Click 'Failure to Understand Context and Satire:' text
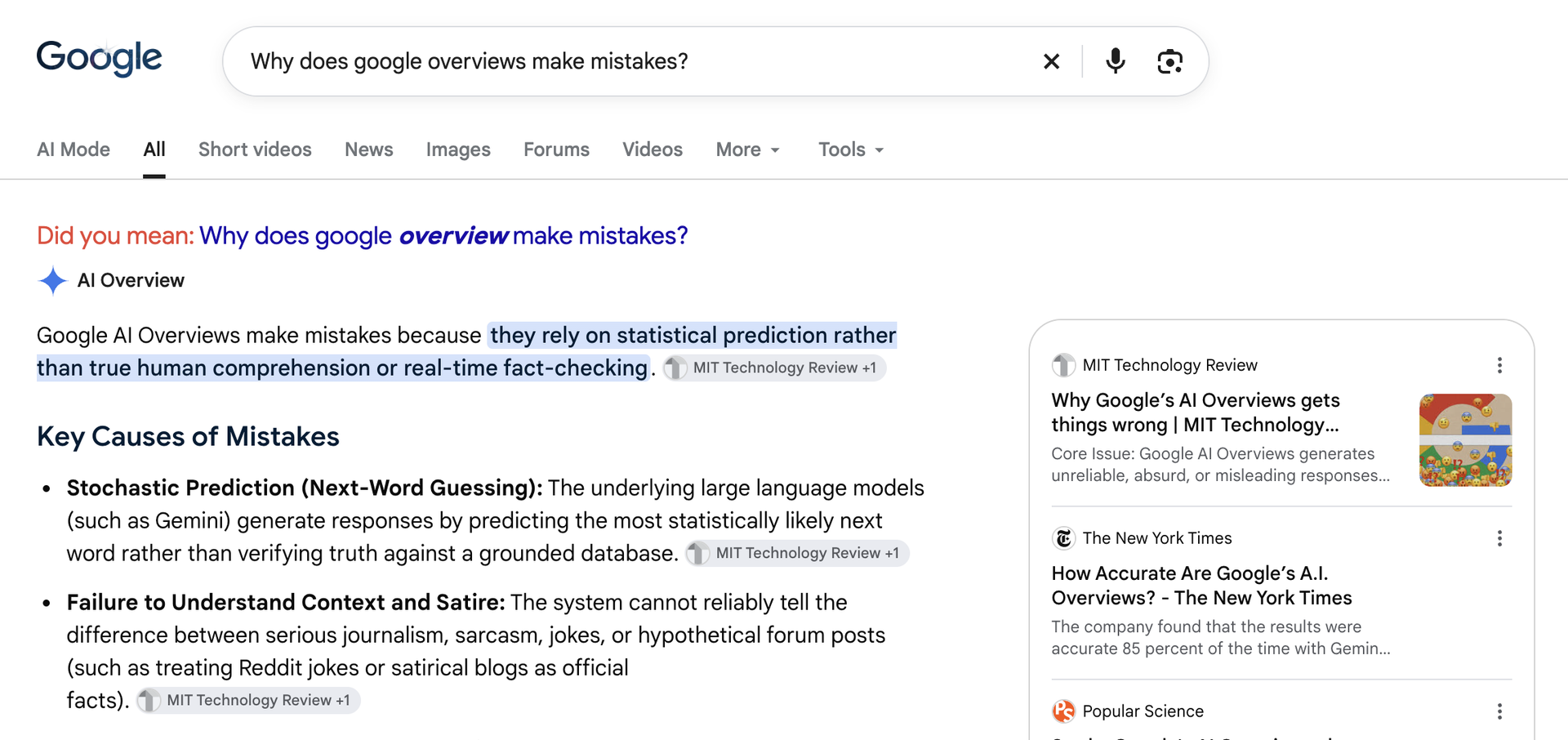Viewport: 1568px width, 740px height. pos(286,602)
